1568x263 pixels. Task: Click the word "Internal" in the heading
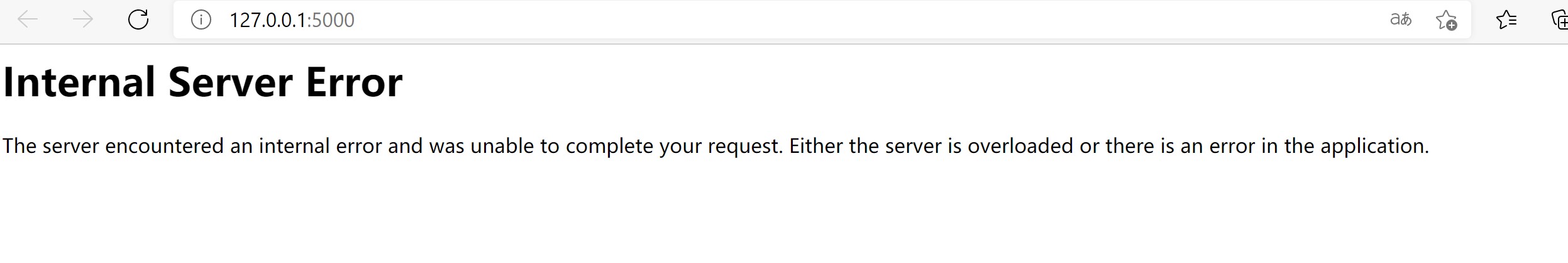coord(79,82)
